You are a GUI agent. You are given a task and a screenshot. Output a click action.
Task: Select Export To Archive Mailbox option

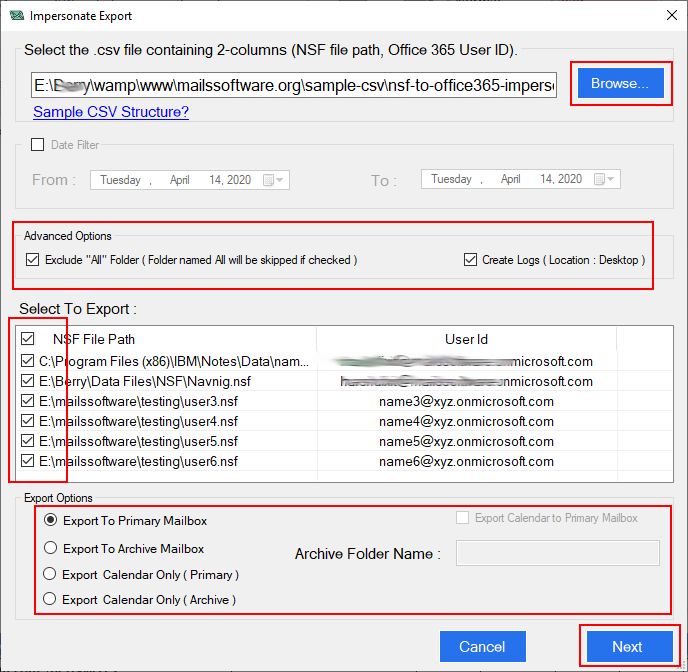click(50, 548)
